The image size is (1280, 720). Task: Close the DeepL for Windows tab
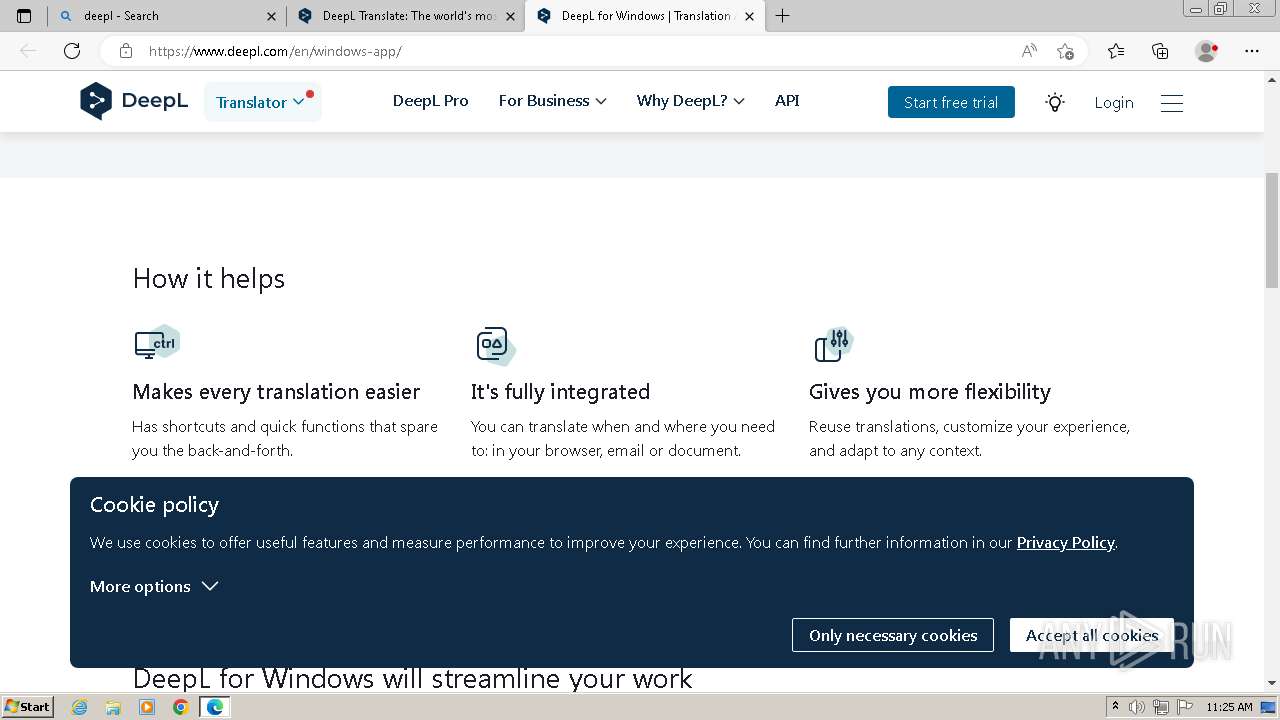click(749, 16)
